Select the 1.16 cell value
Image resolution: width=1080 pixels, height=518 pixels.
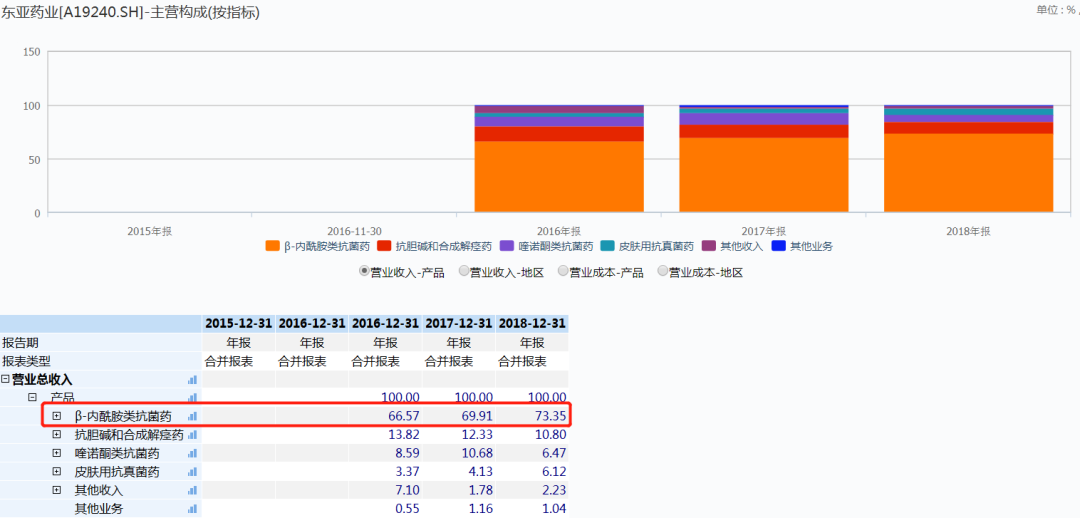(478, 509)
